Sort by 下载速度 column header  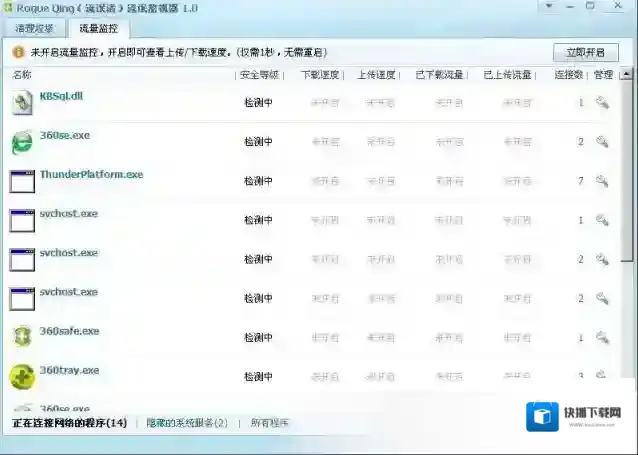319,75
